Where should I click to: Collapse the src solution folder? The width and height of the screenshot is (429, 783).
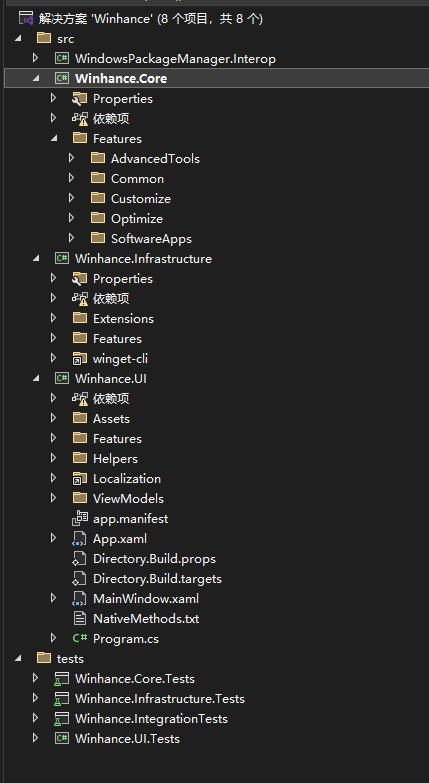tap(18, 39)
